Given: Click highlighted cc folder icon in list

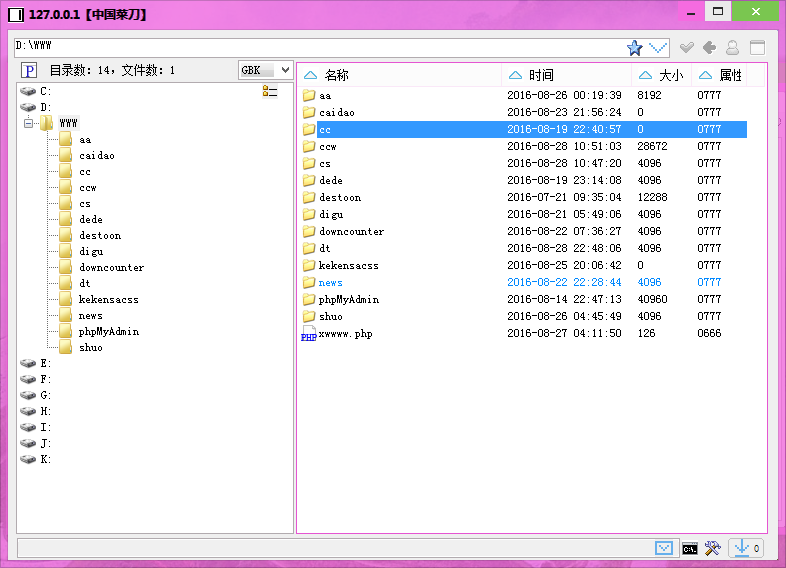Looking at the screenshot, I should [x=309, y=129].
